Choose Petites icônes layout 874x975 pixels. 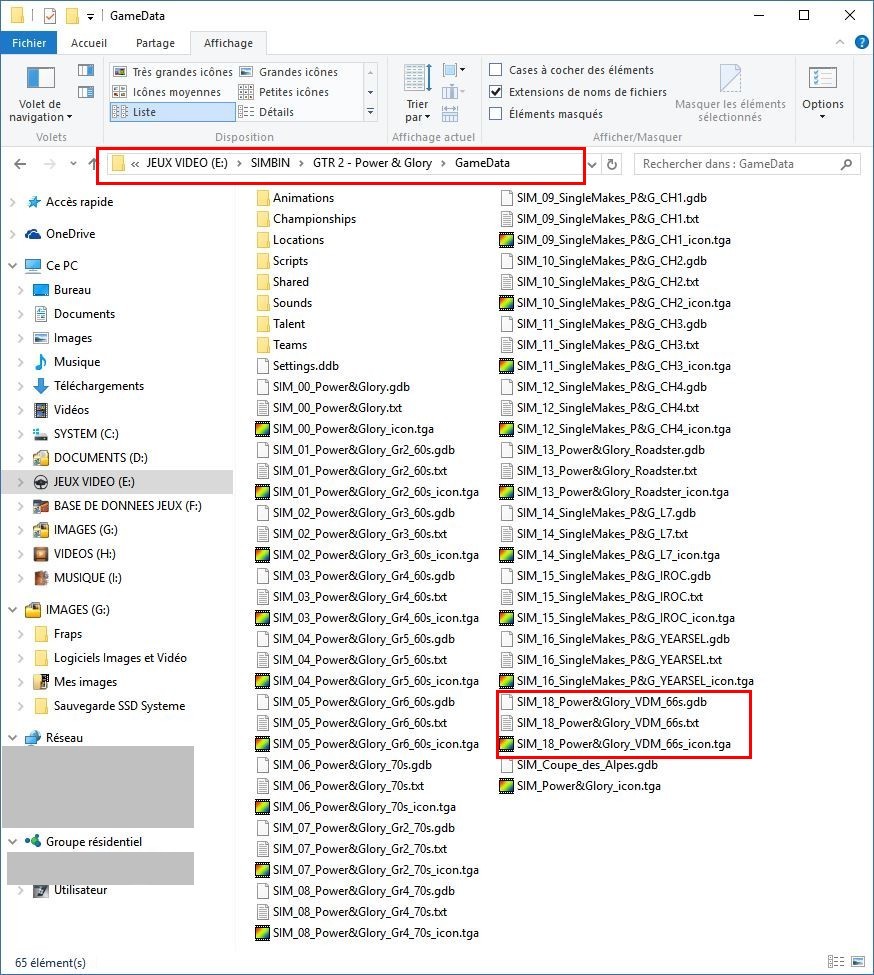coord(285,92)
